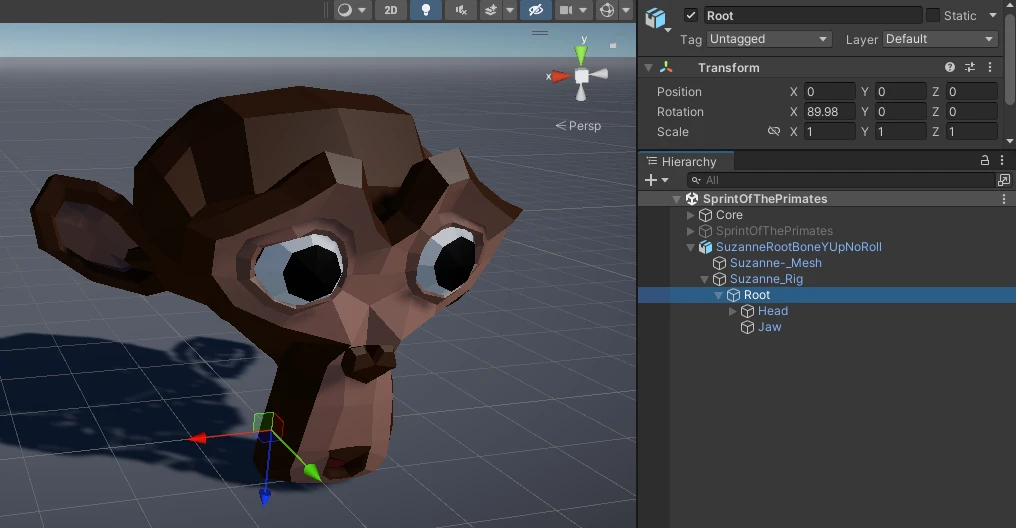Expand the Core object
Image resolution: width=1016 pixels, height=528 pixels.
691,215
